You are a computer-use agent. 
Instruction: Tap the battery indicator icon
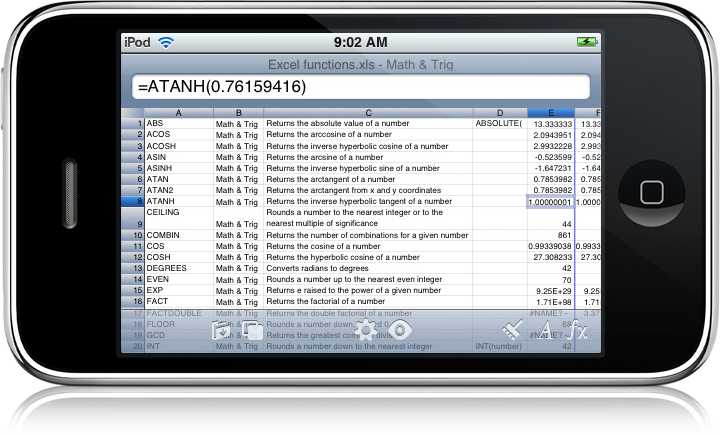588,42
